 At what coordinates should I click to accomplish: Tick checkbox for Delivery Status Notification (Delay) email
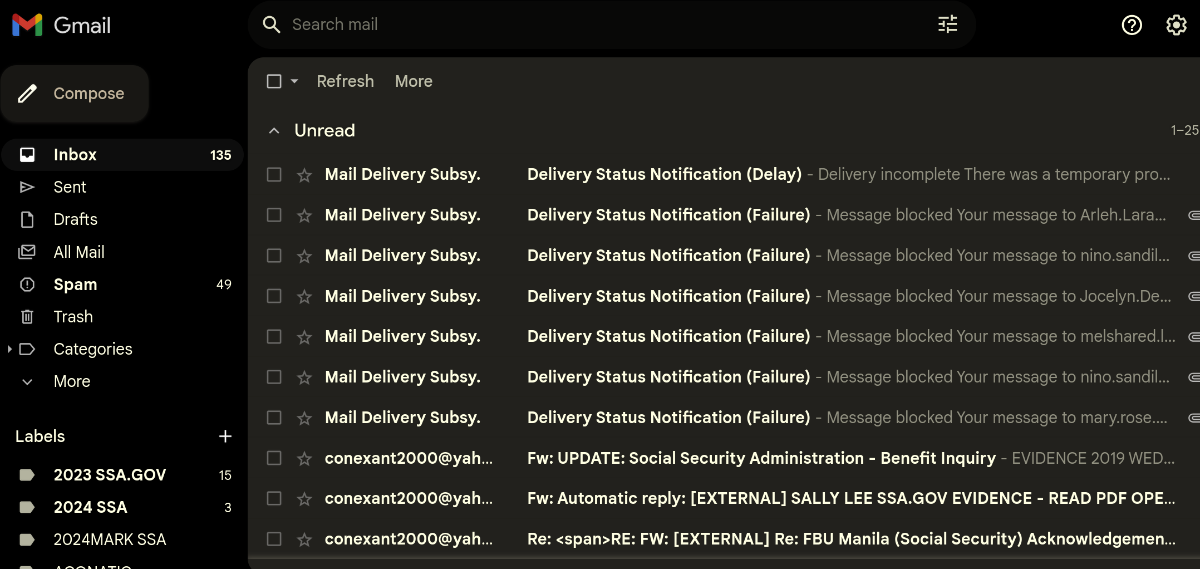click(x=274, y=175)
